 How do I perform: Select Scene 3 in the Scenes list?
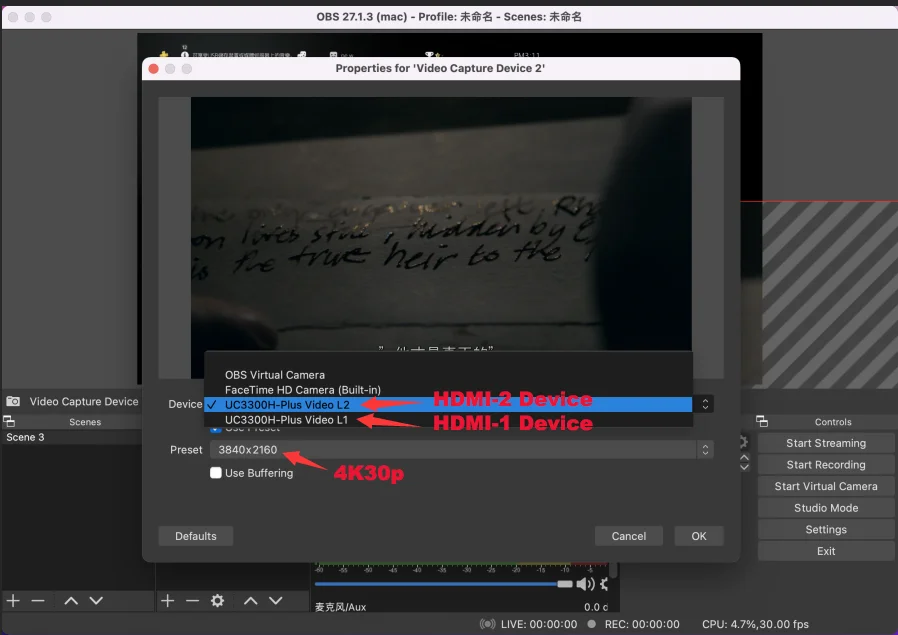(72, 437)
